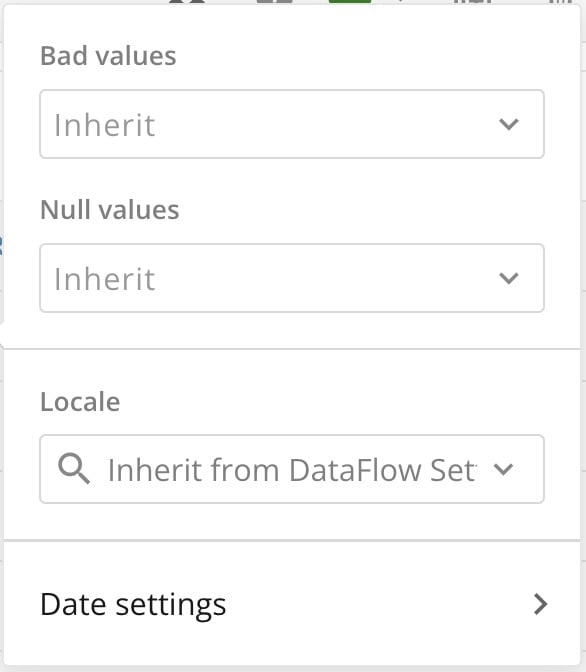Open the Null values dropdown

coord(292,278)
